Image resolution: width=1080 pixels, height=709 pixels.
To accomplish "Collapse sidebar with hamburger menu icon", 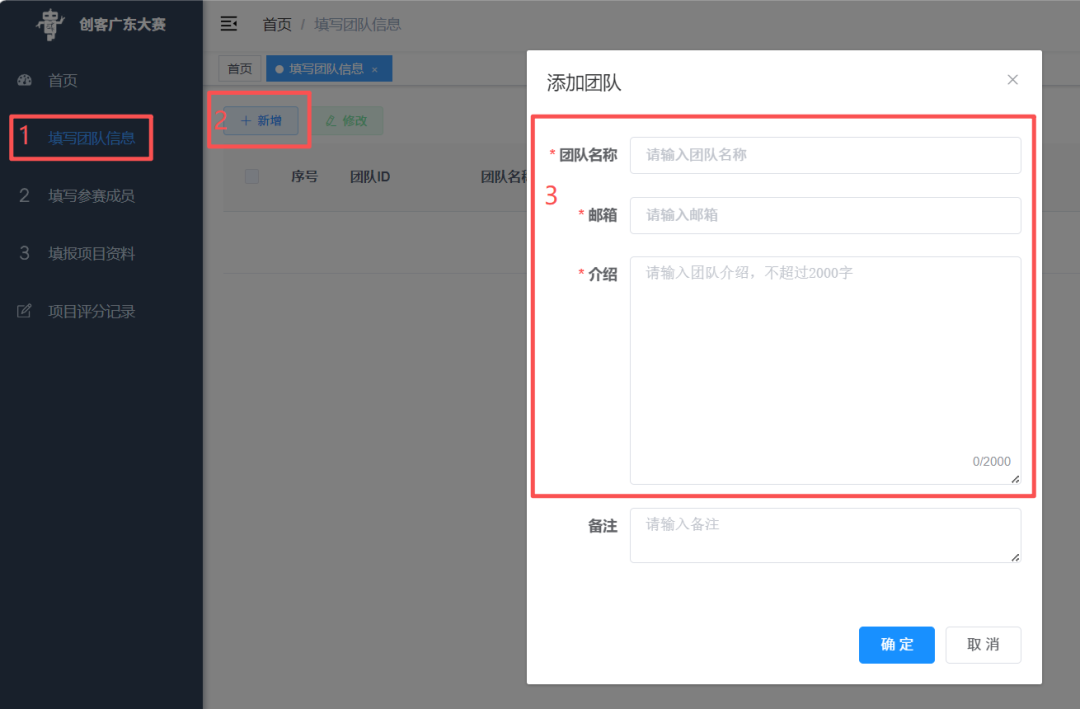I will coord(229,24).
